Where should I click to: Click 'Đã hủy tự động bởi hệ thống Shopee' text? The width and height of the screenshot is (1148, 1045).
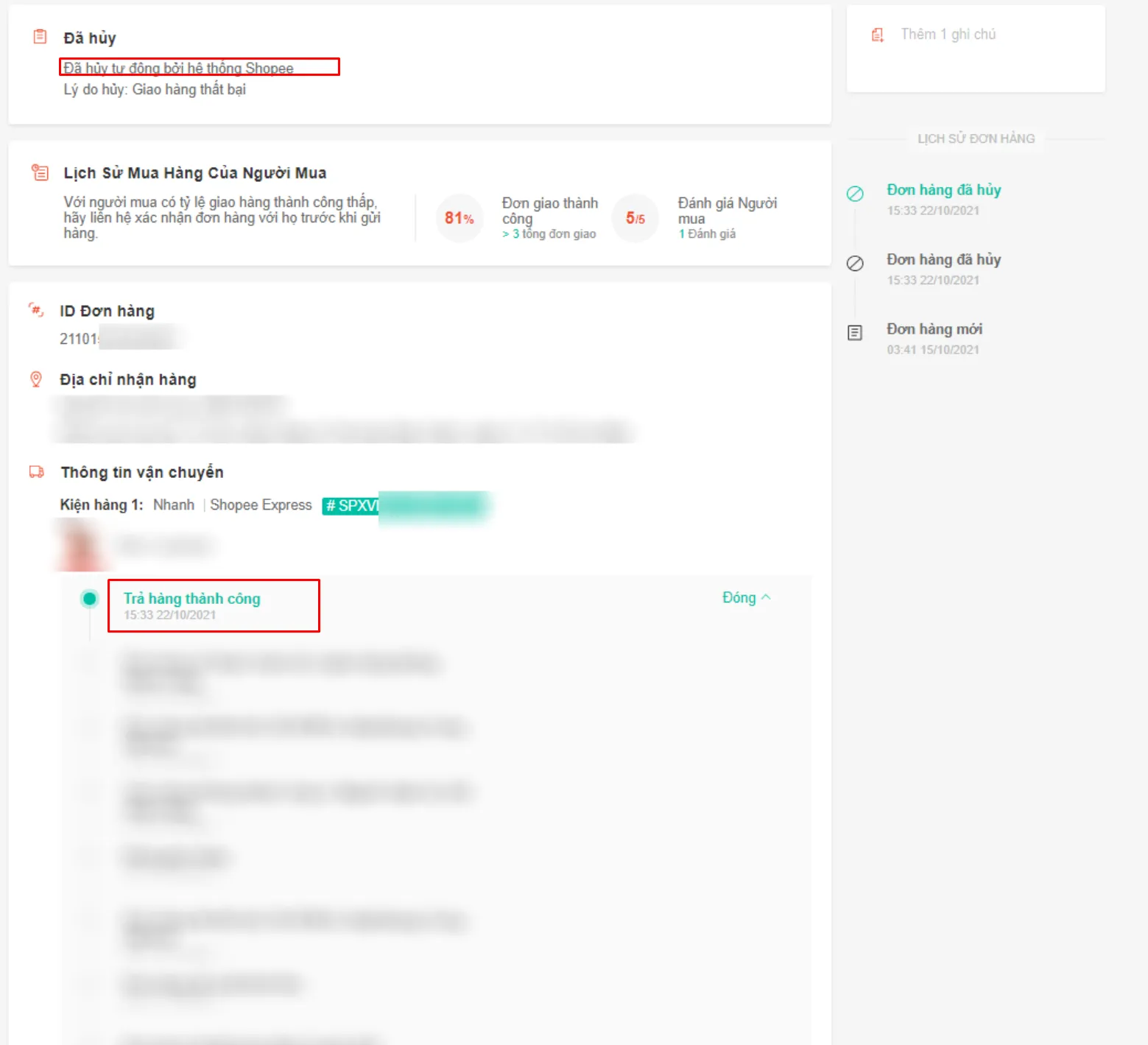(x=179, y=68)
